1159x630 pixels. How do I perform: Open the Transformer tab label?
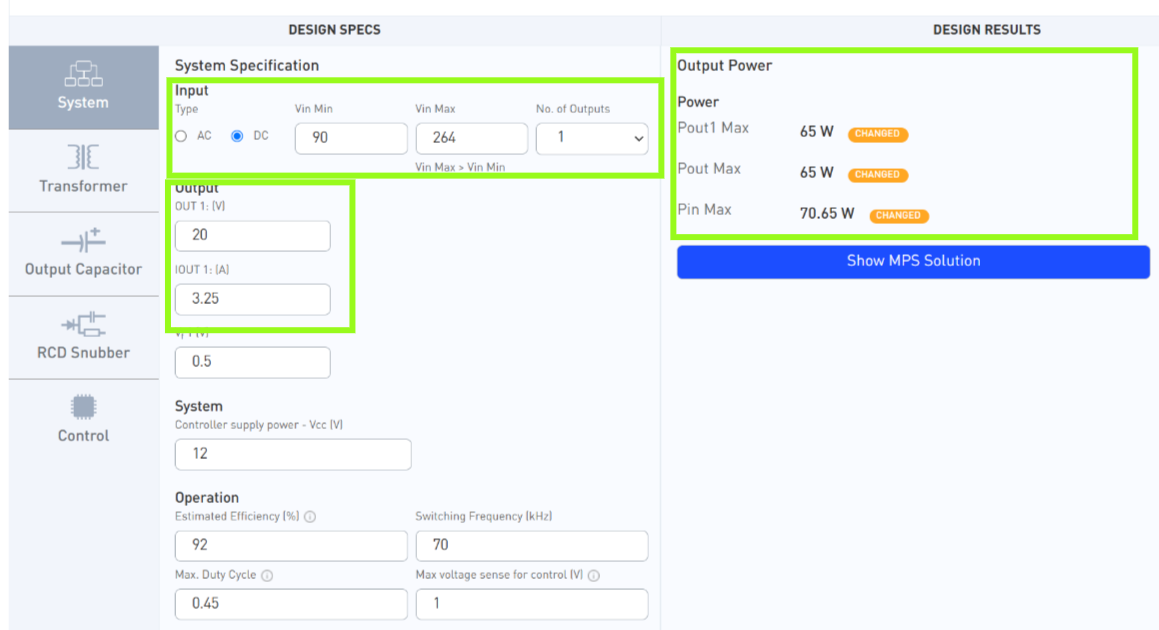[x=83, y=186]
